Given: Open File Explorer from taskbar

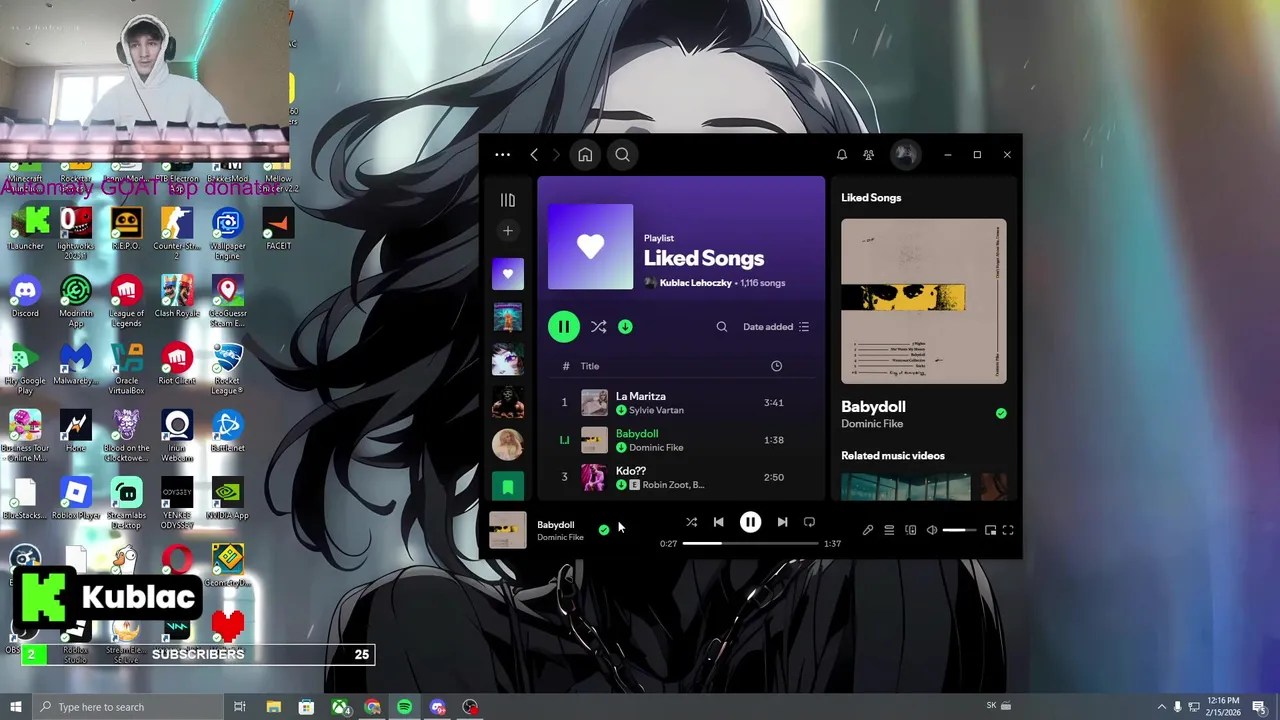Looking at the screenshot, I should (273, 707).
